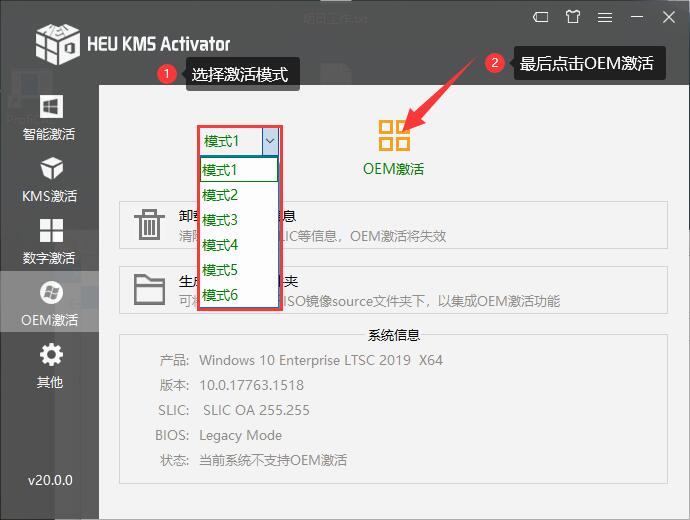Minimize the HEU KMS Activator window
The height and width of the screenshot is (520, 690).
pos(637,17)
